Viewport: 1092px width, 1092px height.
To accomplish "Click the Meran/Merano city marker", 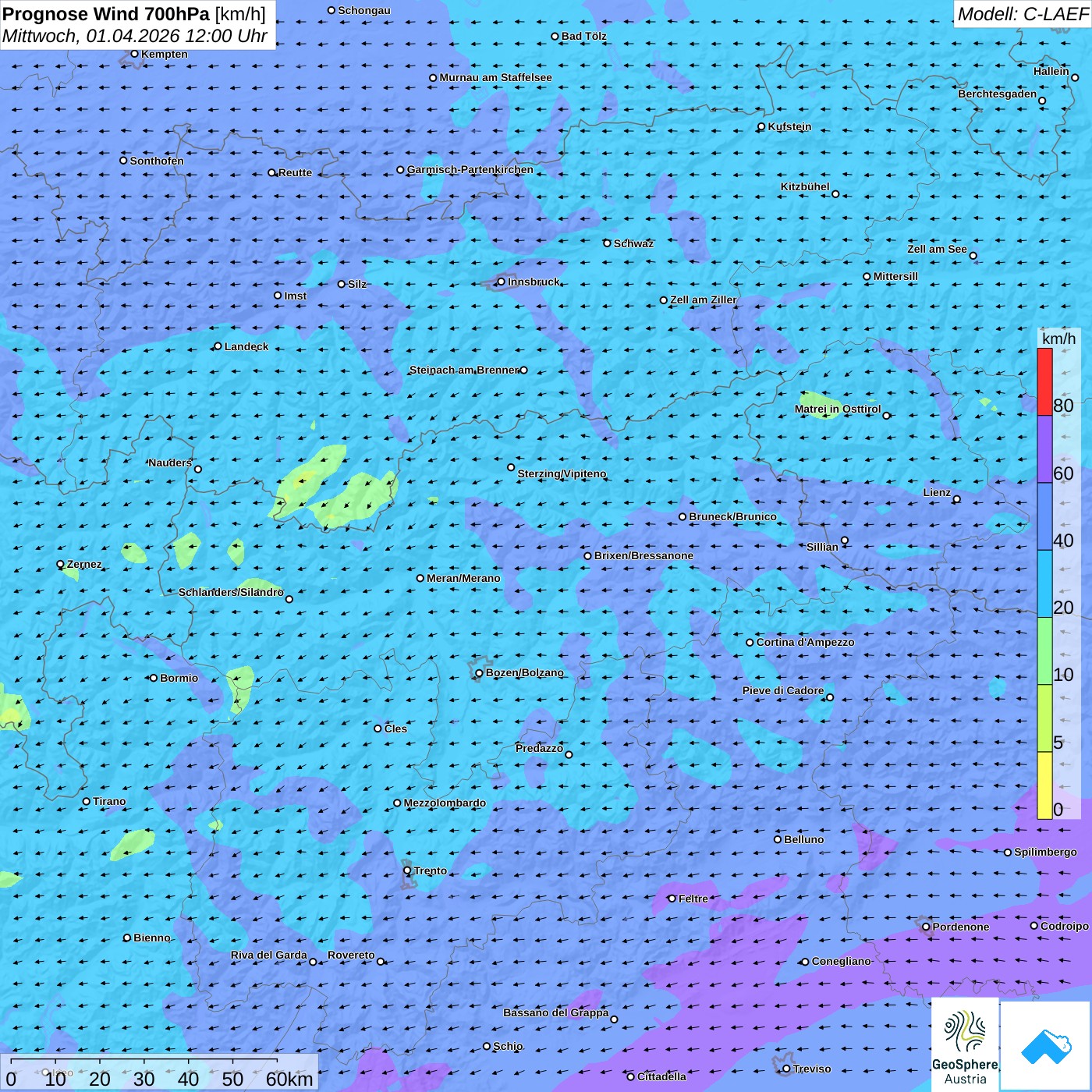I will (x=420, y=578).
